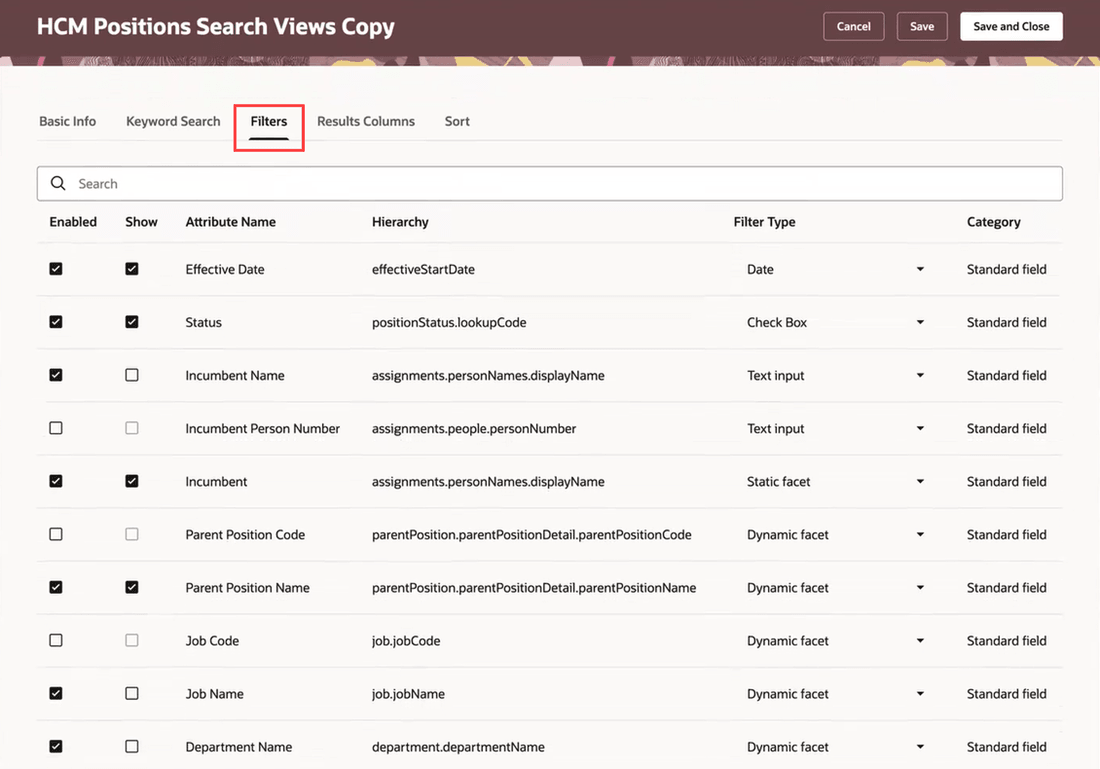Click the Hierarchy column header
Screen dimensions: 1100x769
(400, 222)
